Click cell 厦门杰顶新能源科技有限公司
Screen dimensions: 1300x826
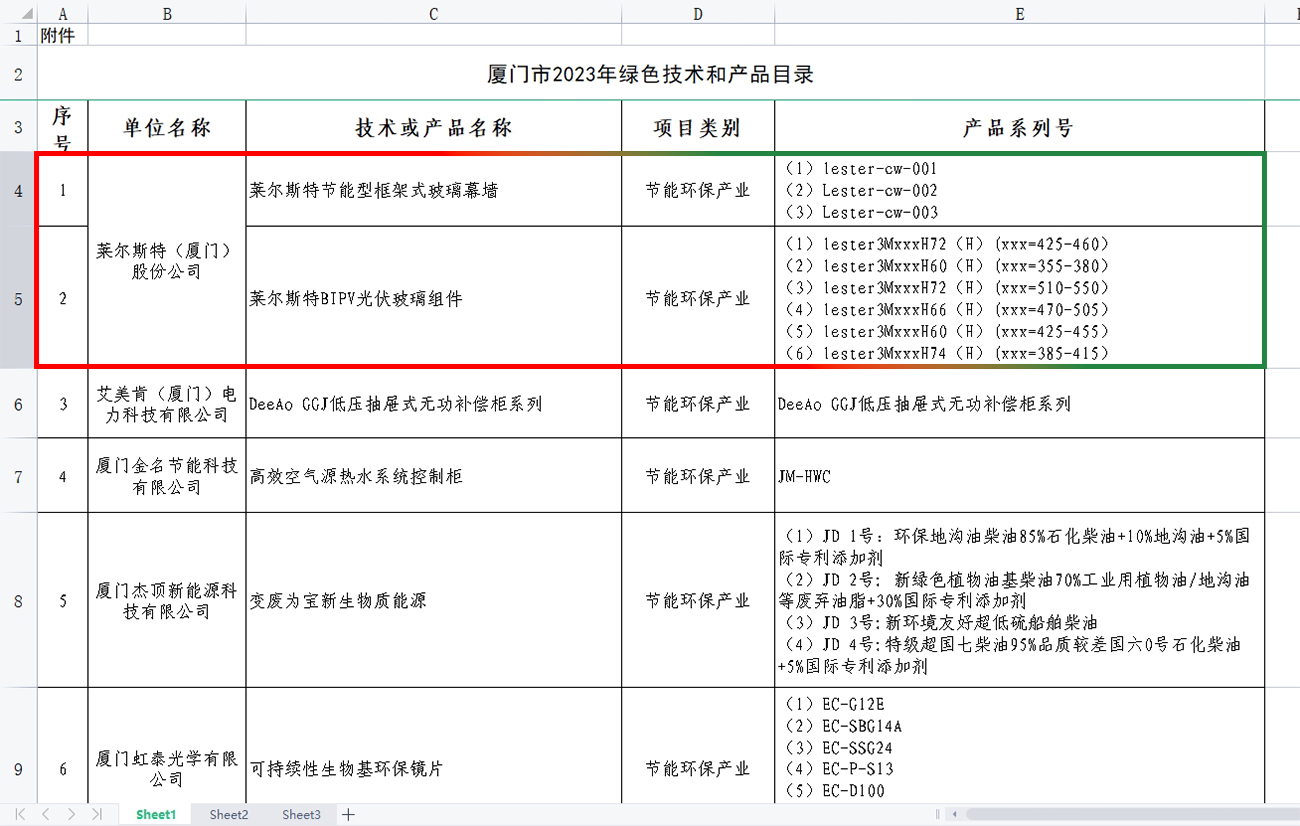point(167,601)
